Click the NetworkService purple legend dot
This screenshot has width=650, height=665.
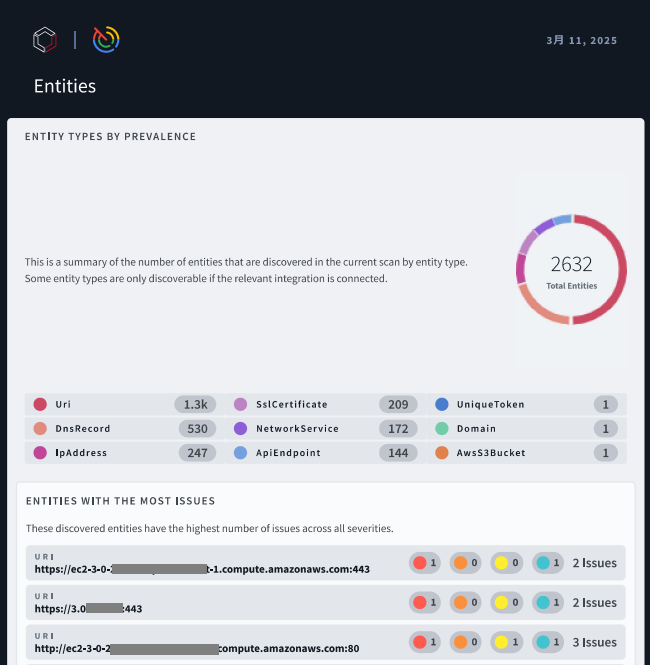[240, 429]
